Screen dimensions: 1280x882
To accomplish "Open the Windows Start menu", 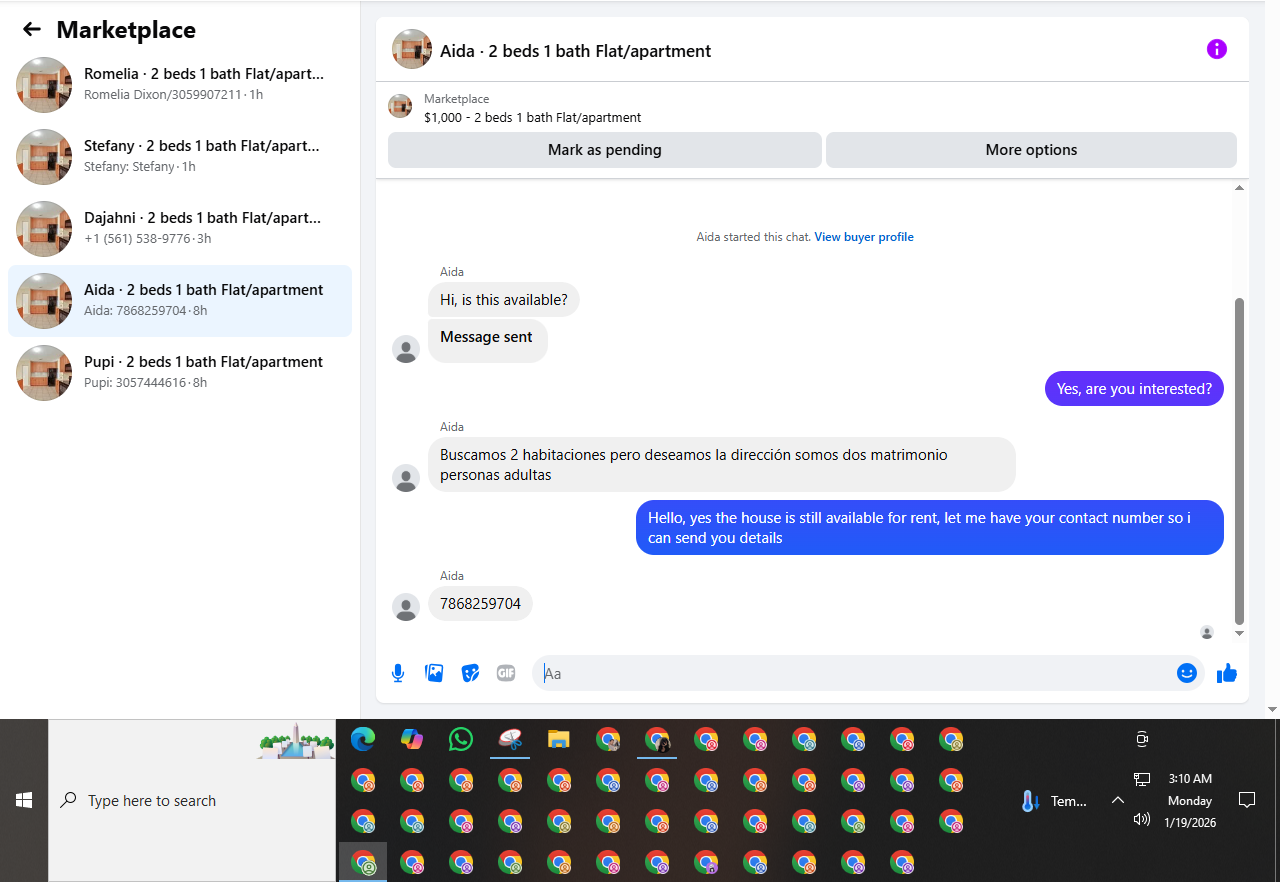I will 24,800.
